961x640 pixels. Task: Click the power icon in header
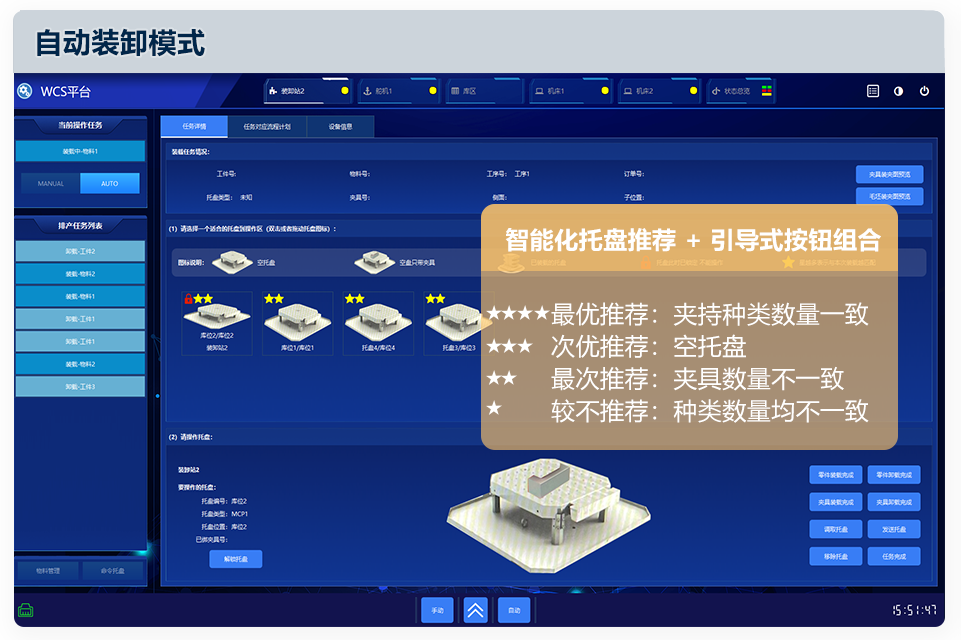click(x=924, y=91)
